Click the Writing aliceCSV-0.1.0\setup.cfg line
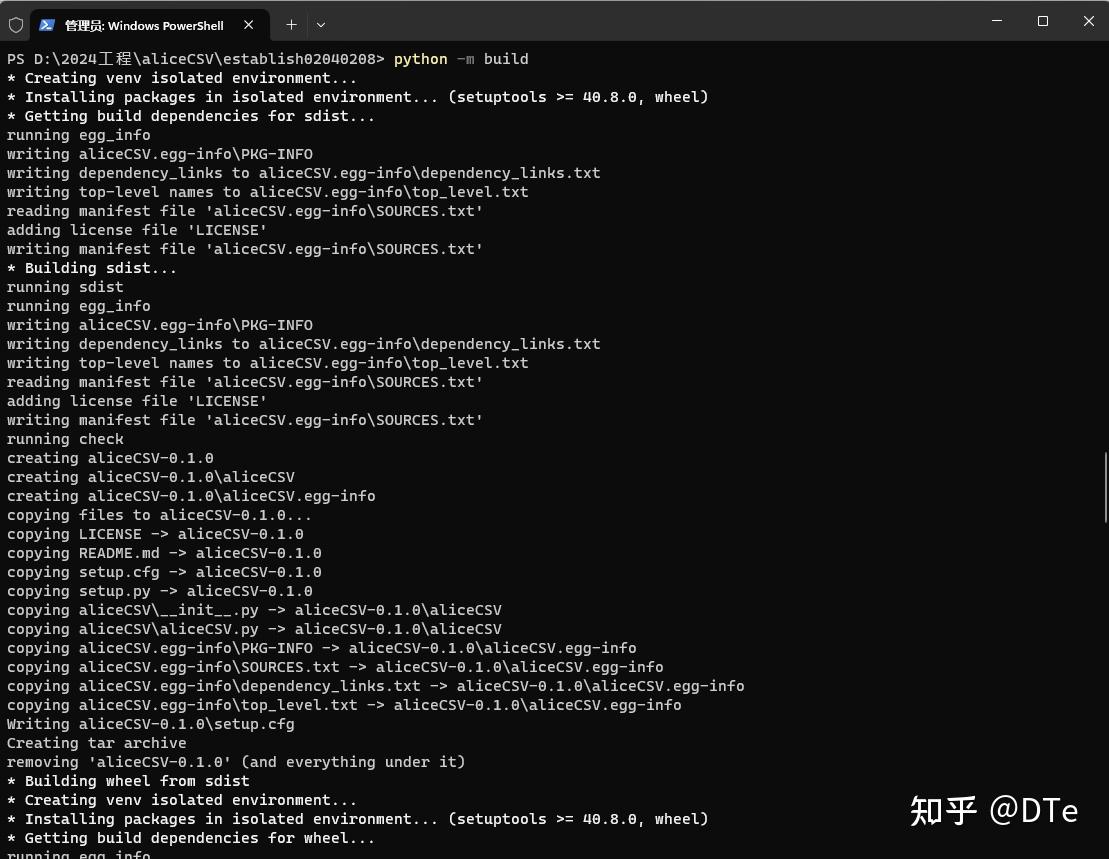Viewport: 1109px width, 859px height. (150, 724)
